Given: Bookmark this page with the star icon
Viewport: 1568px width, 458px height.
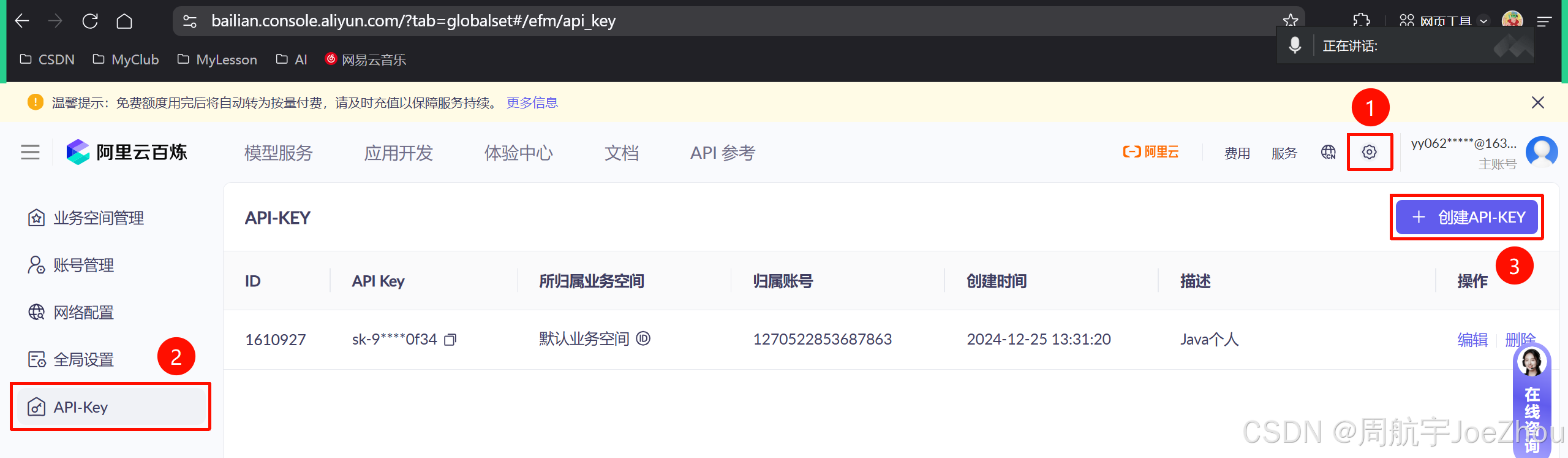Looking at the screenshot, I should (x=1291, y=20).
